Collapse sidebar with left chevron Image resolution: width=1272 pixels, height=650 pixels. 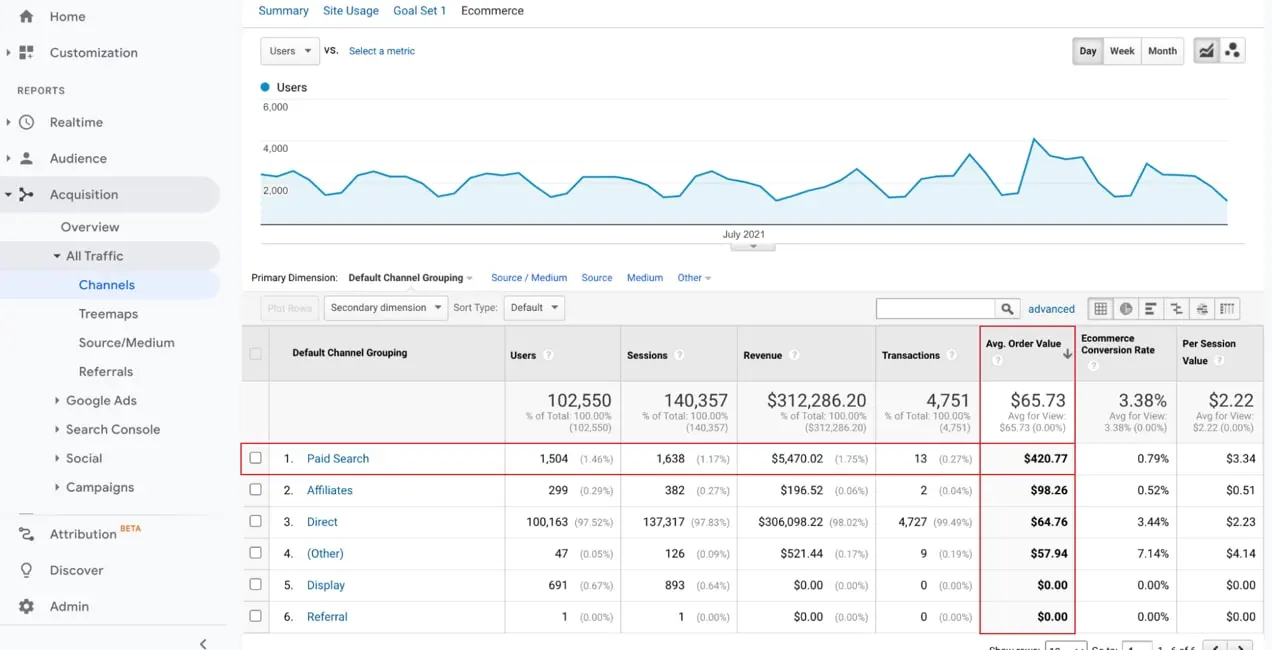(203, 643)
